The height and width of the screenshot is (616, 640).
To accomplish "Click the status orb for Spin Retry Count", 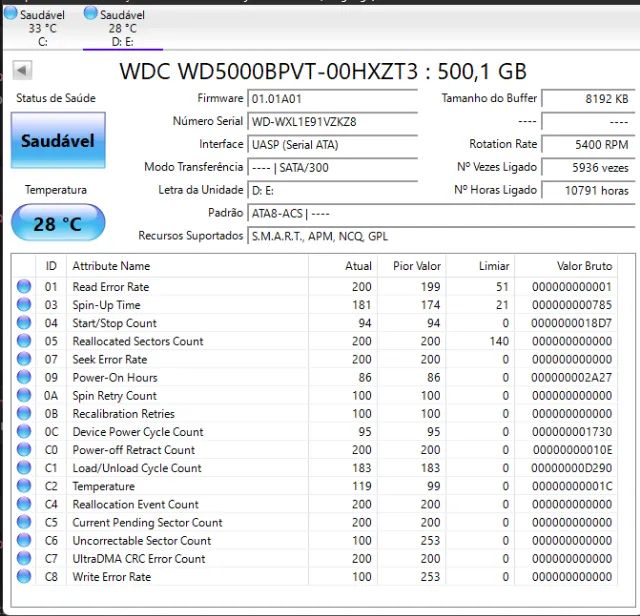I will (x=24, y=395).
